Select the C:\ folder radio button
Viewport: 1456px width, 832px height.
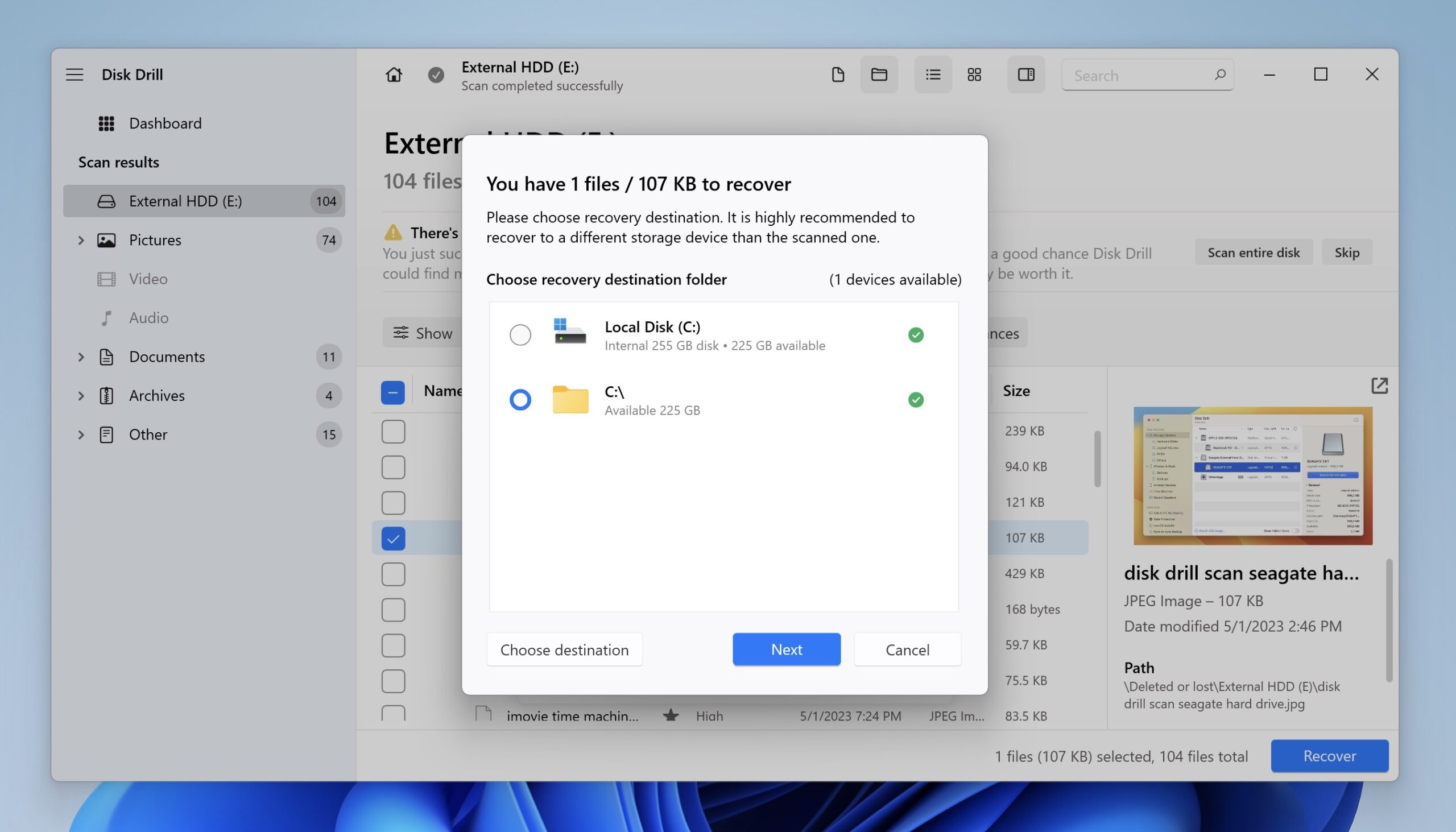coord(520,399)
